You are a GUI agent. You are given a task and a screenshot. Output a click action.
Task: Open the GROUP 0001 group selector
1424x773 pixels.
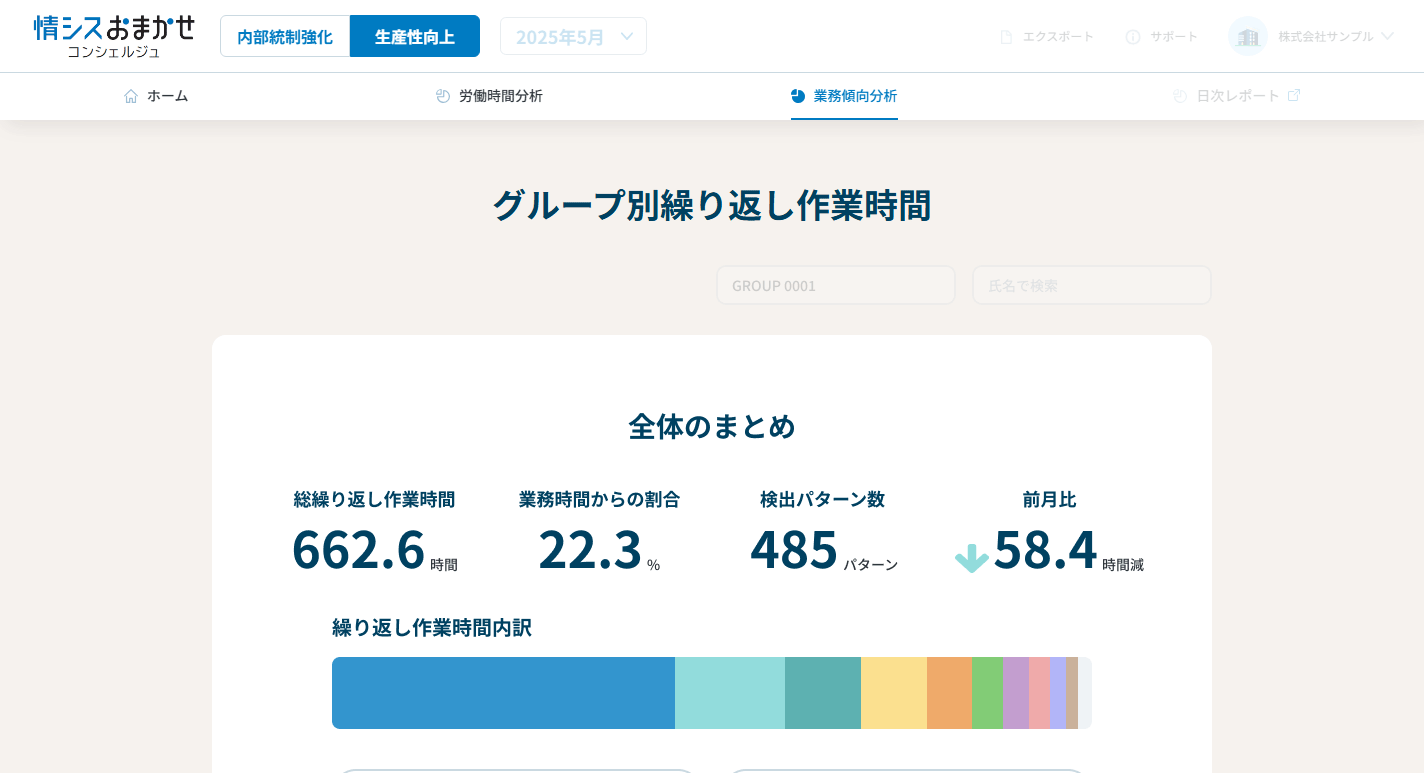[x=835, y=285]
